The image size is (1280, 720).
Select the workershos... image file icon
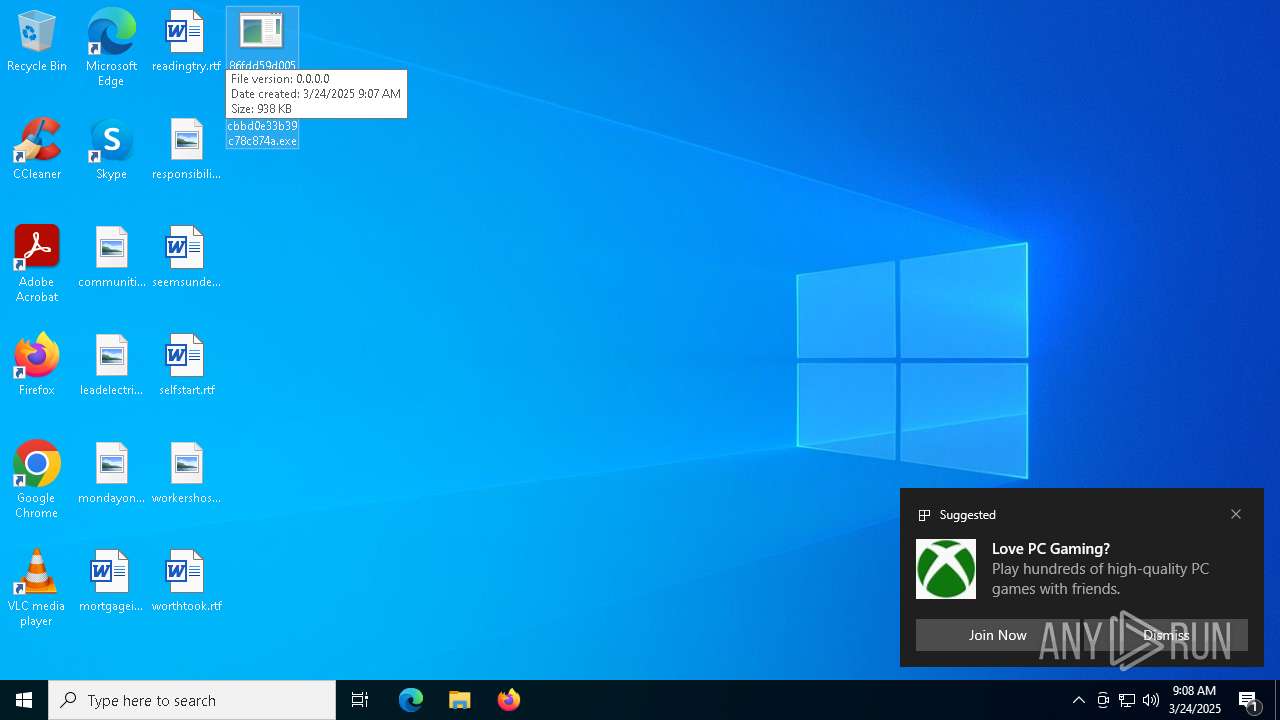(x=186, y=473)
